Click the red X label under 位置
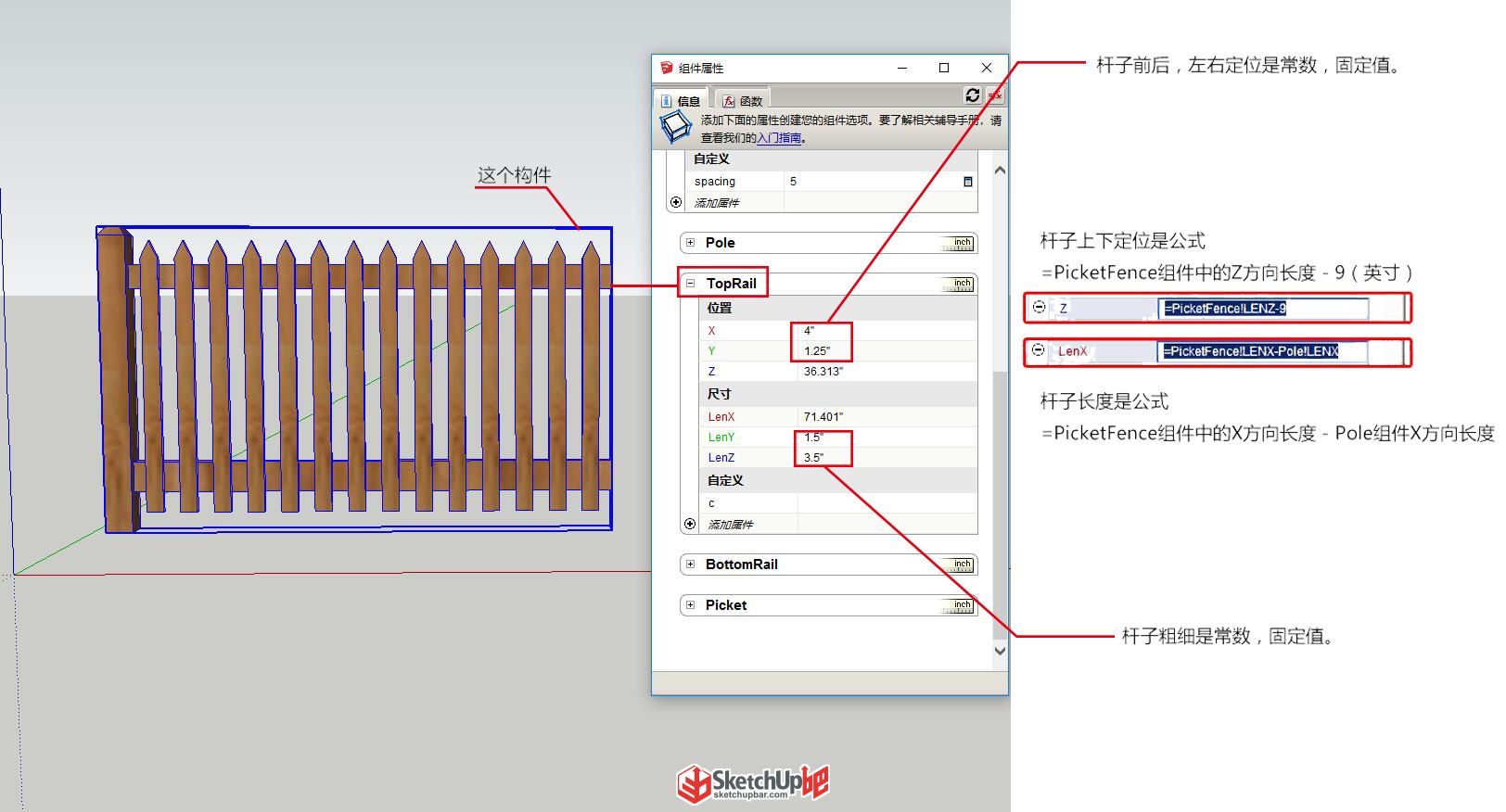1506x812 pixels. 711,331
